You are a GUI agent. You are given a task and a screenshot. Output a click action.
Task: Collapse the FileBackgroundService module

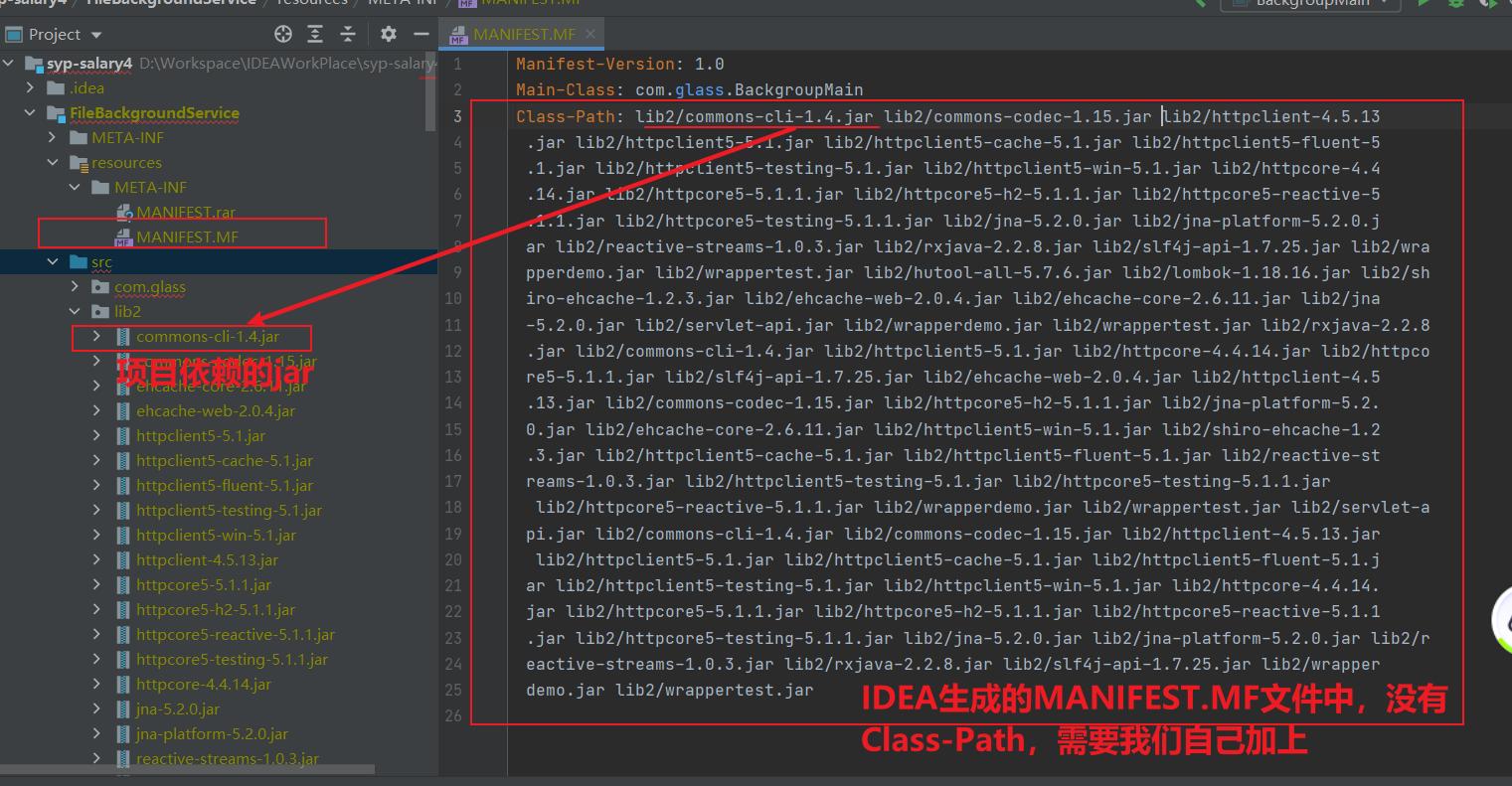[x=31, y=113]
